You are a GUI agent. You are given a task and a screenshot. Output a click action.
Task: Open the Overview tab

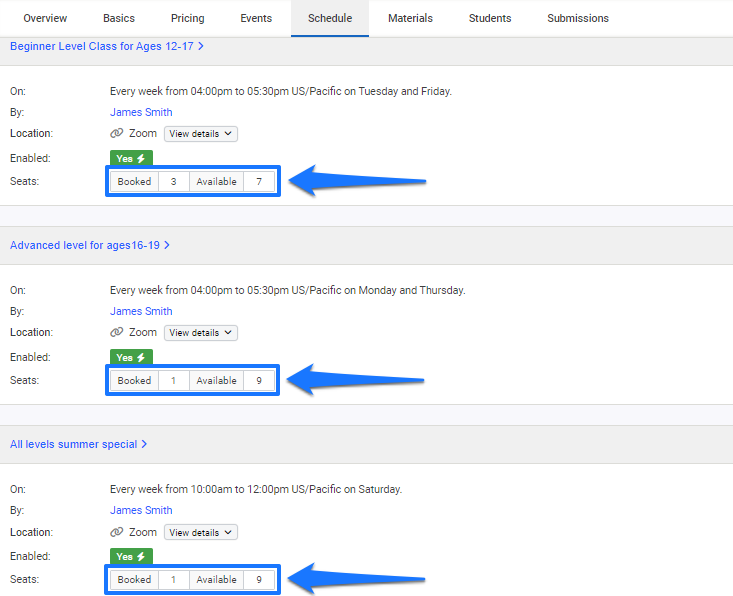pyautogui.click(x=45, y=18)
